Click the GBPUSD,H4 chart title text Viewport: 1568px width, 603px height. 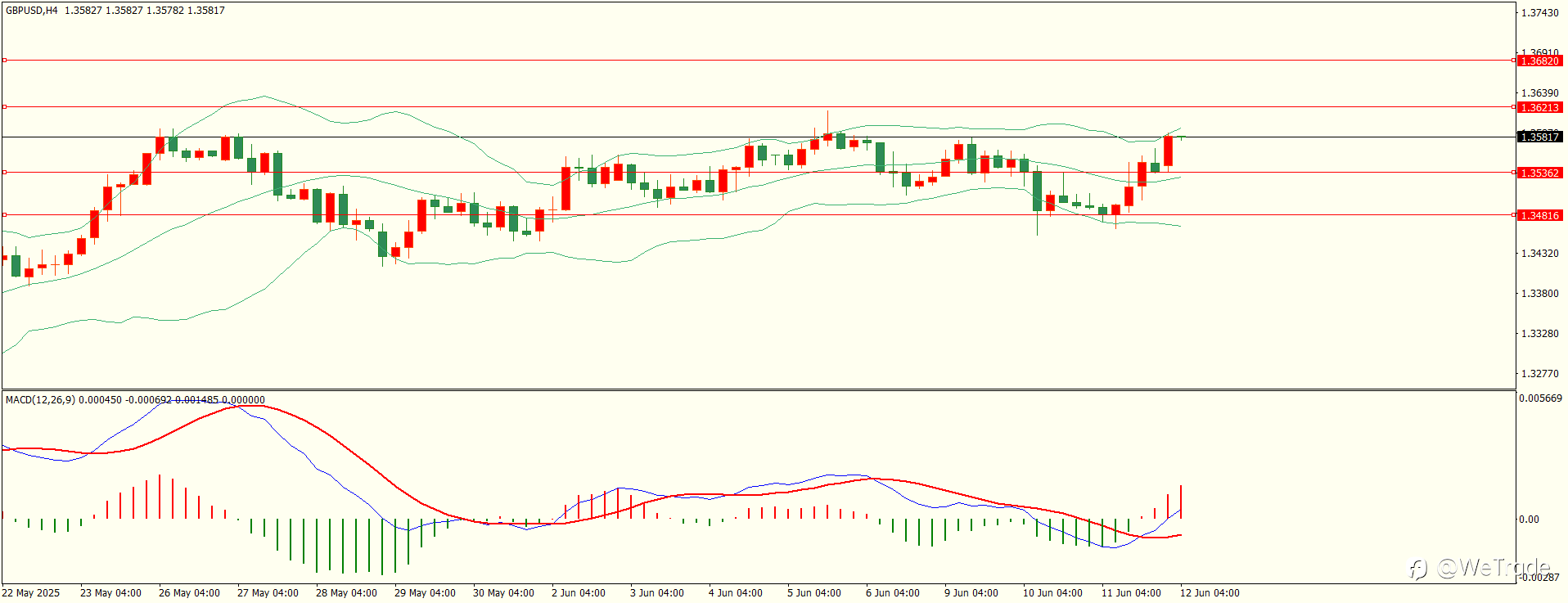[x=32, y=11]
